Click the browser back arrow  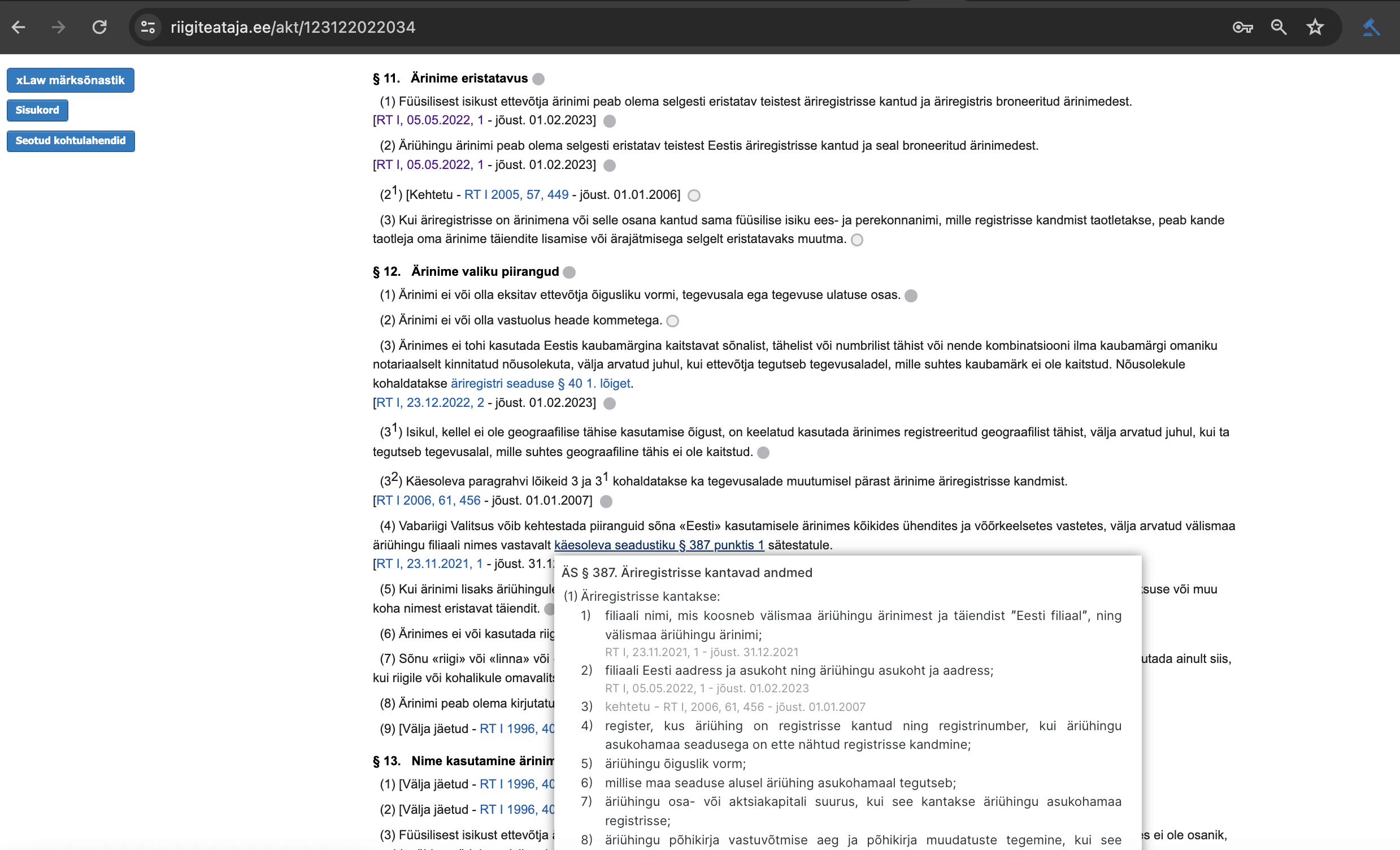point(19,27)
